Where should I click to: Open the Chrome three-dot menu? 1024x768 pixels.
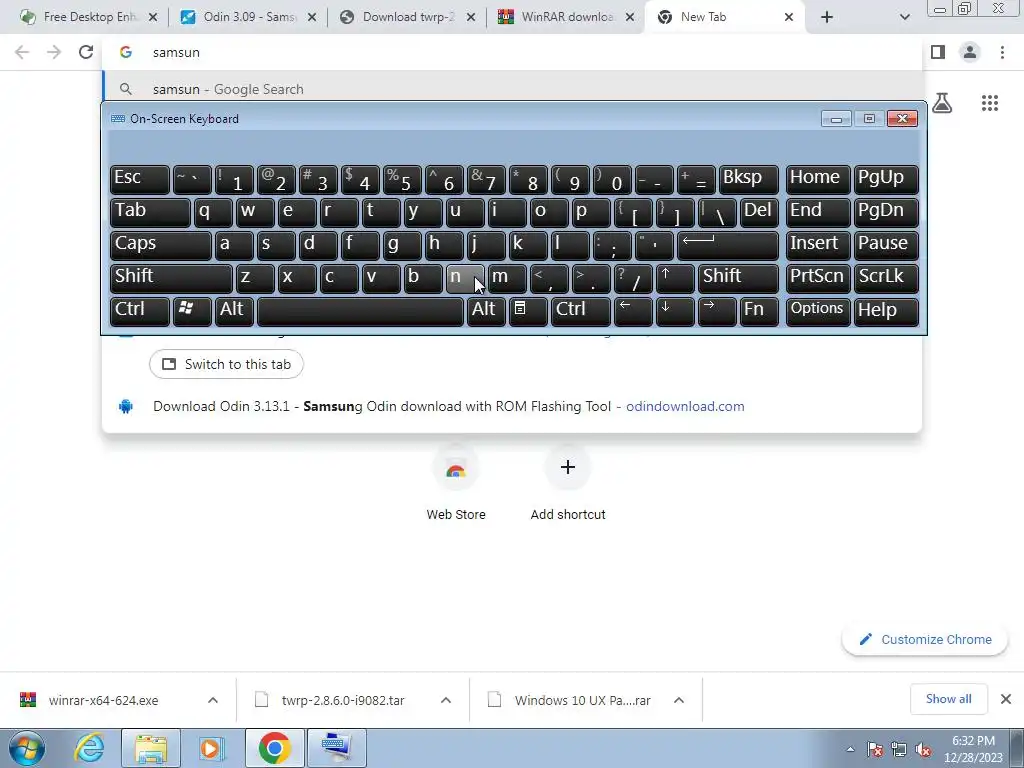click(x=1002, y=52)
